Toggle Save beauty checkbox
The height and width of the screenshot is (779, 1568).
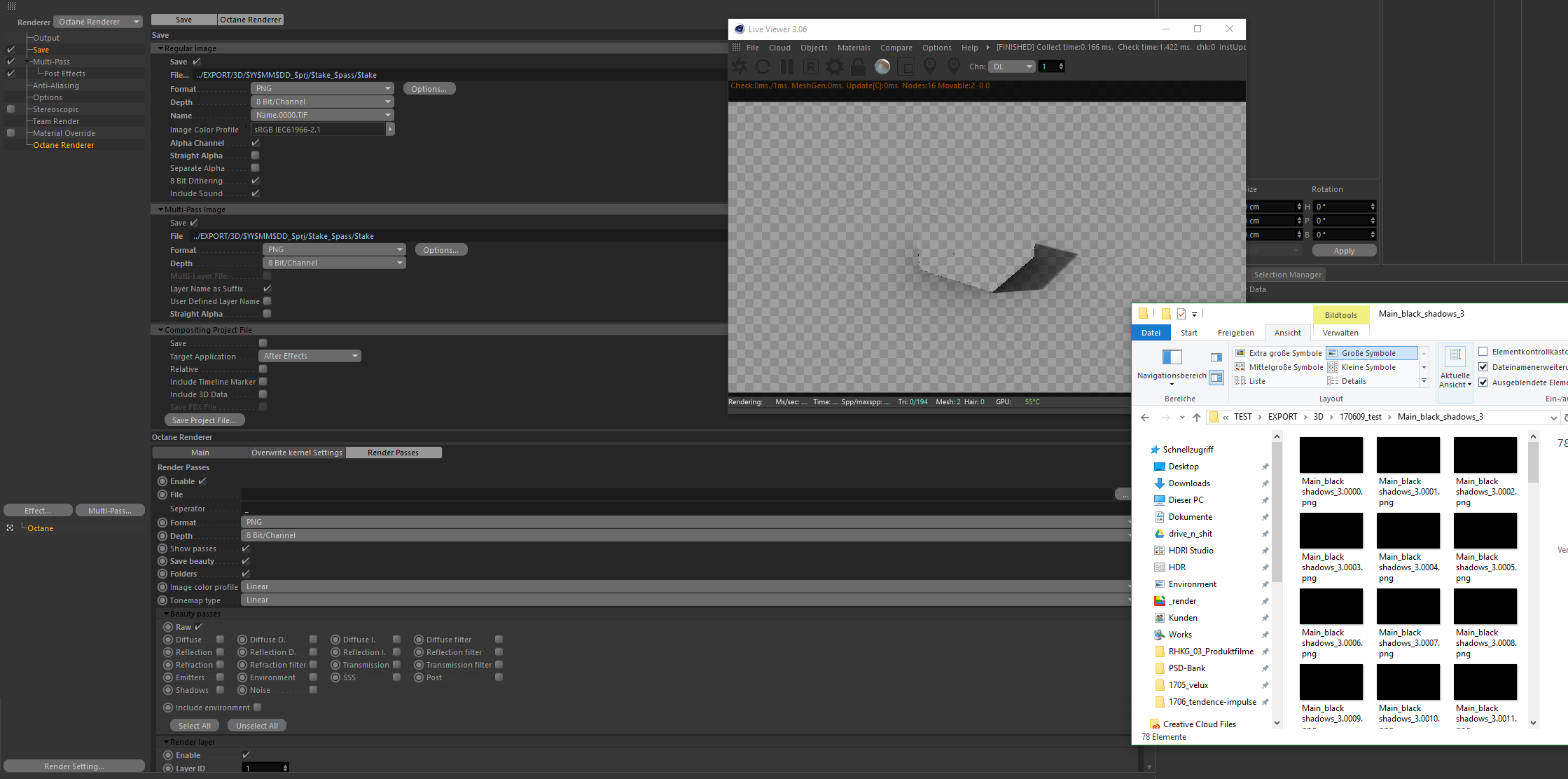click(246, 561)
